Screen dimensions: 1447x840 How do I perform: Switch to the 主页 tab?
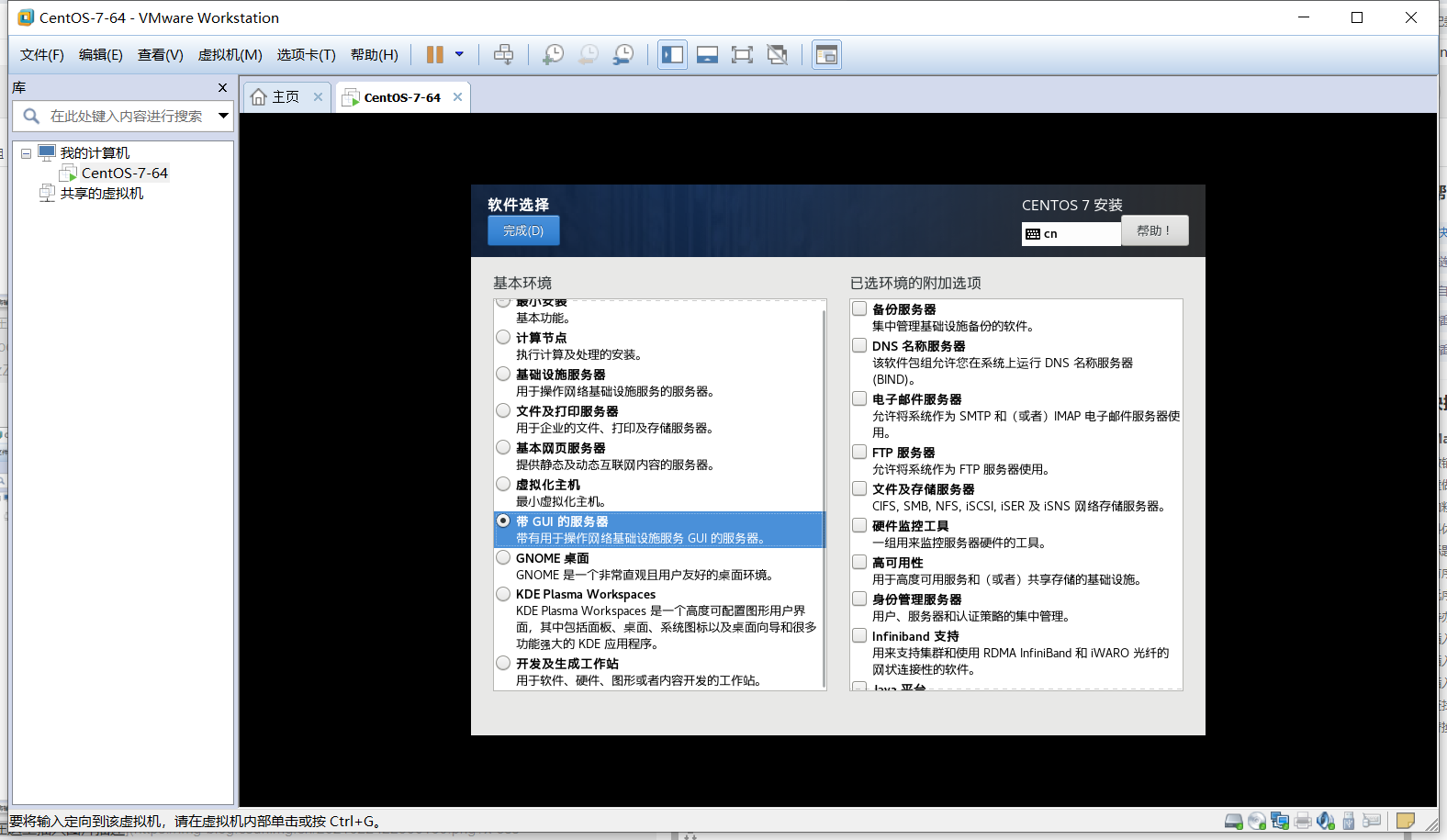[286, 96]
